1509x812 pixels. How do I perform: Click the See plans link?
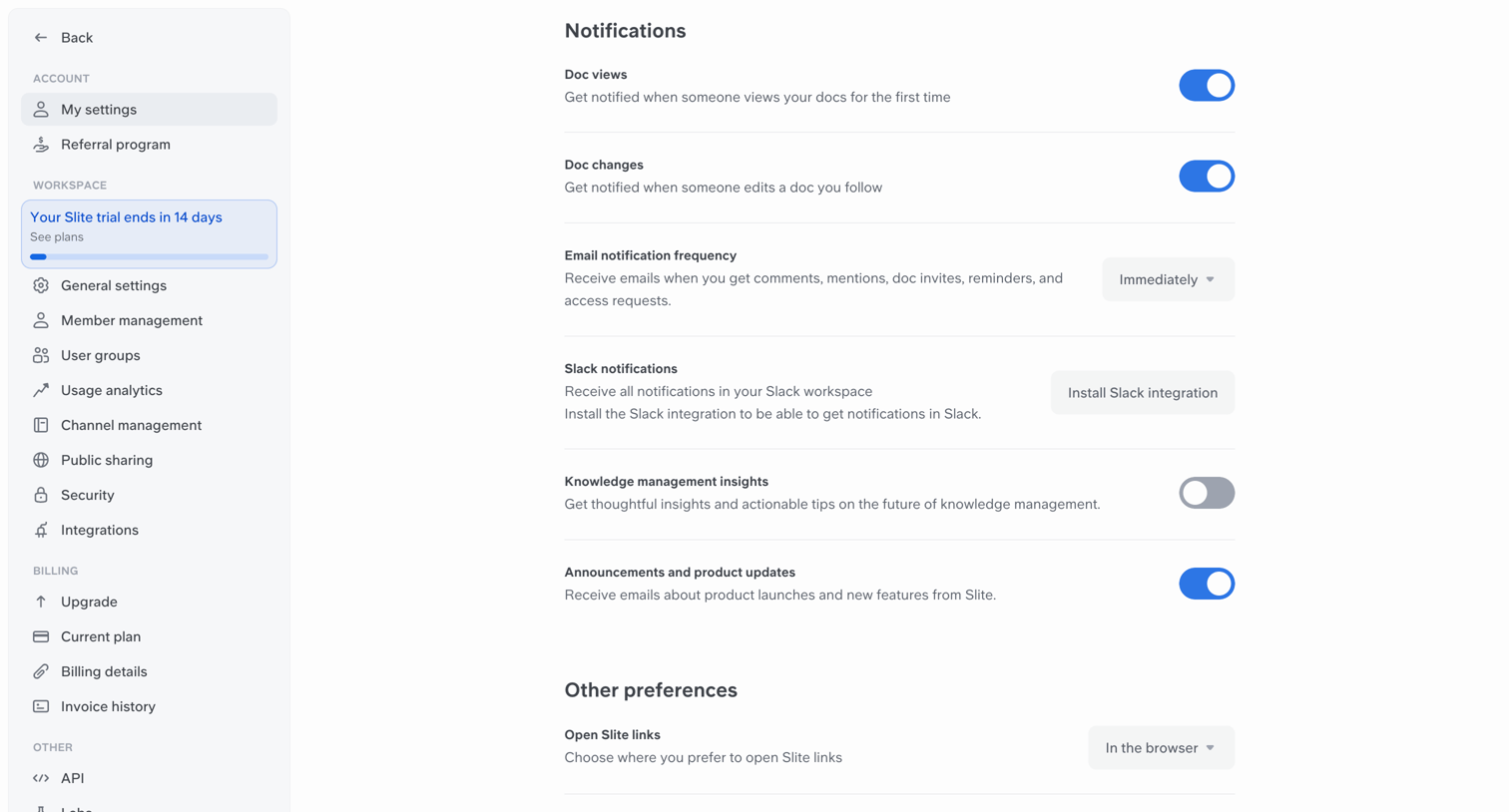(57, 237)
